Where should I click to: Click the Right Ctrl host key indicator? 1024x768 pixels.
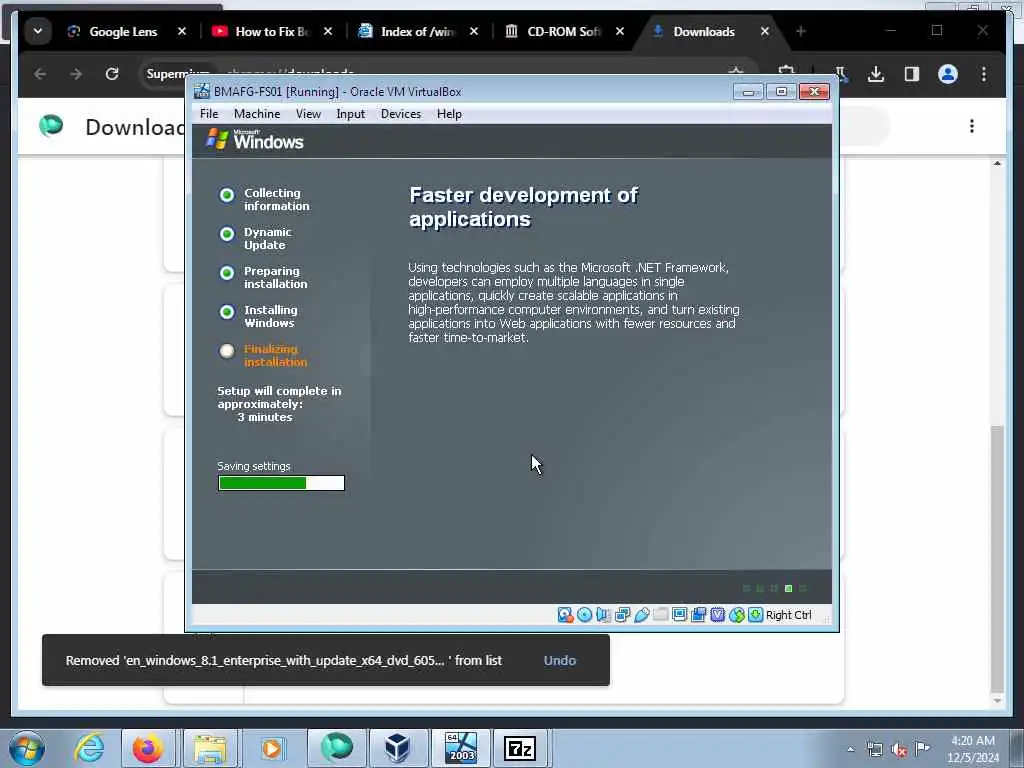(x=788, y=615)
